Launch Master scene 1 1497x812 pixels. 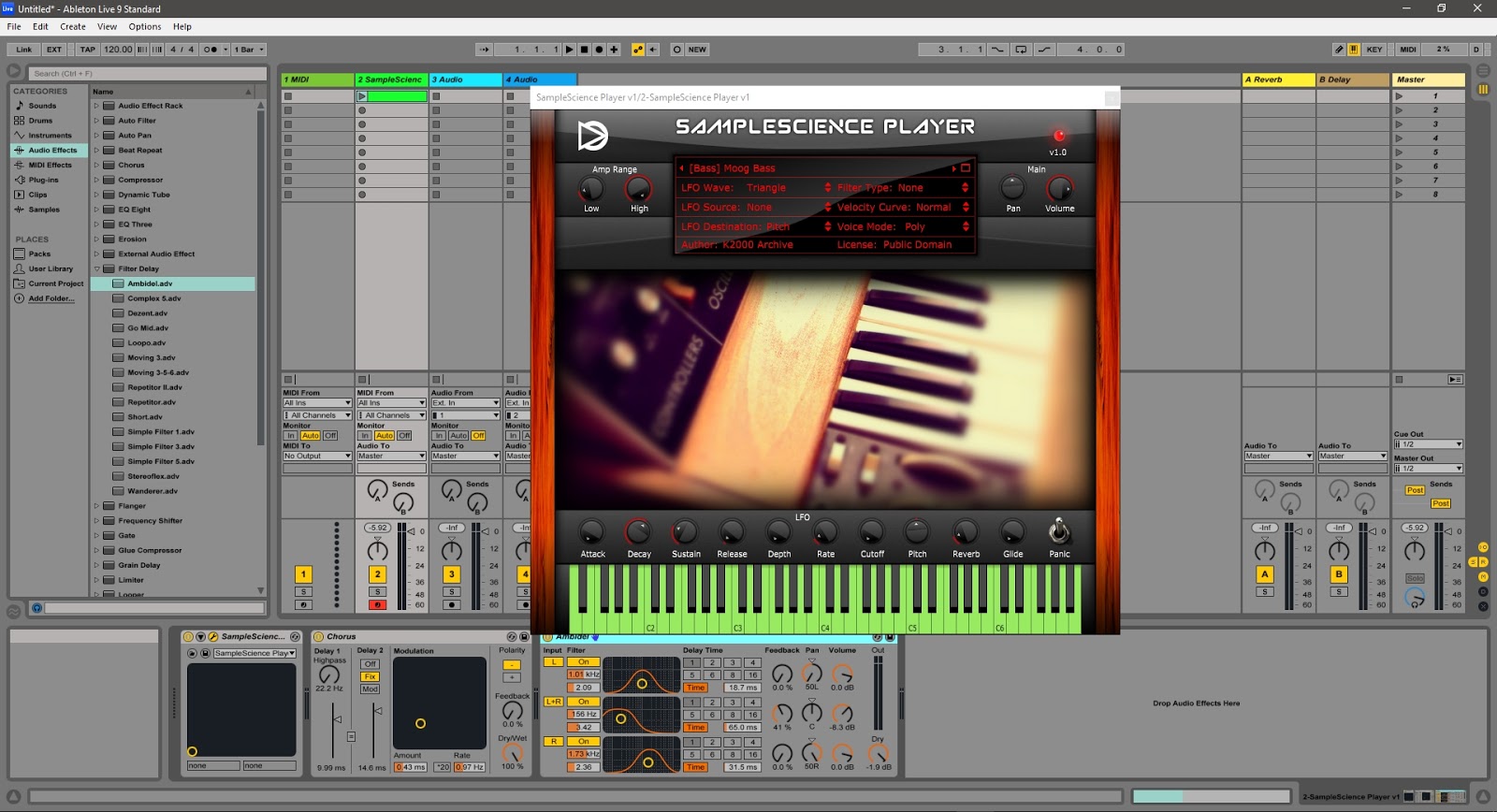point(1400,96)
